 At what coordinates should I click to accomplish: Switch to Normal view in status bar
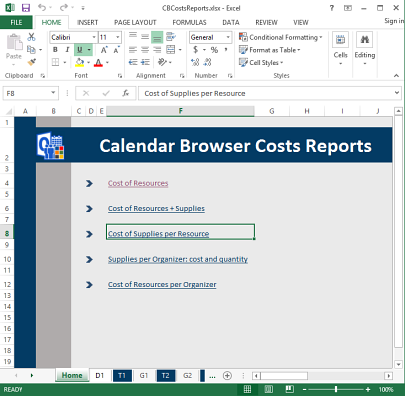247,389
